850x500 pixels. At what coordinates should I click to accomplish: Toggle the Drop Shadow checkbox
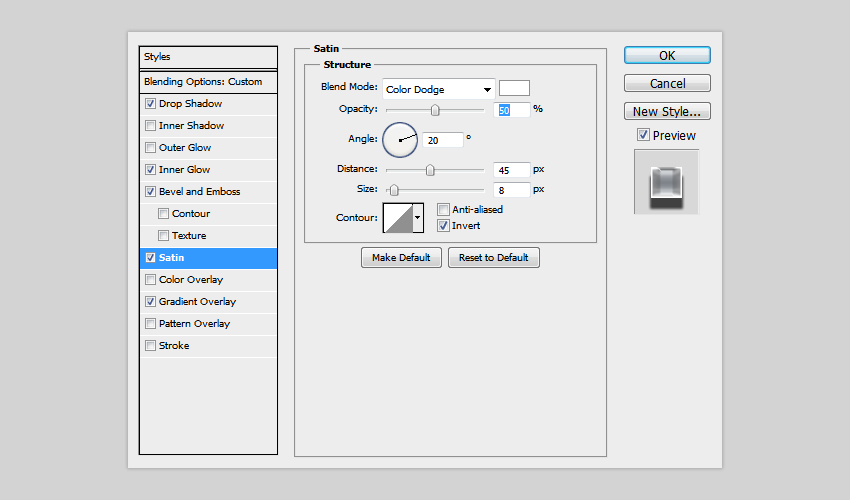(151, 104)
